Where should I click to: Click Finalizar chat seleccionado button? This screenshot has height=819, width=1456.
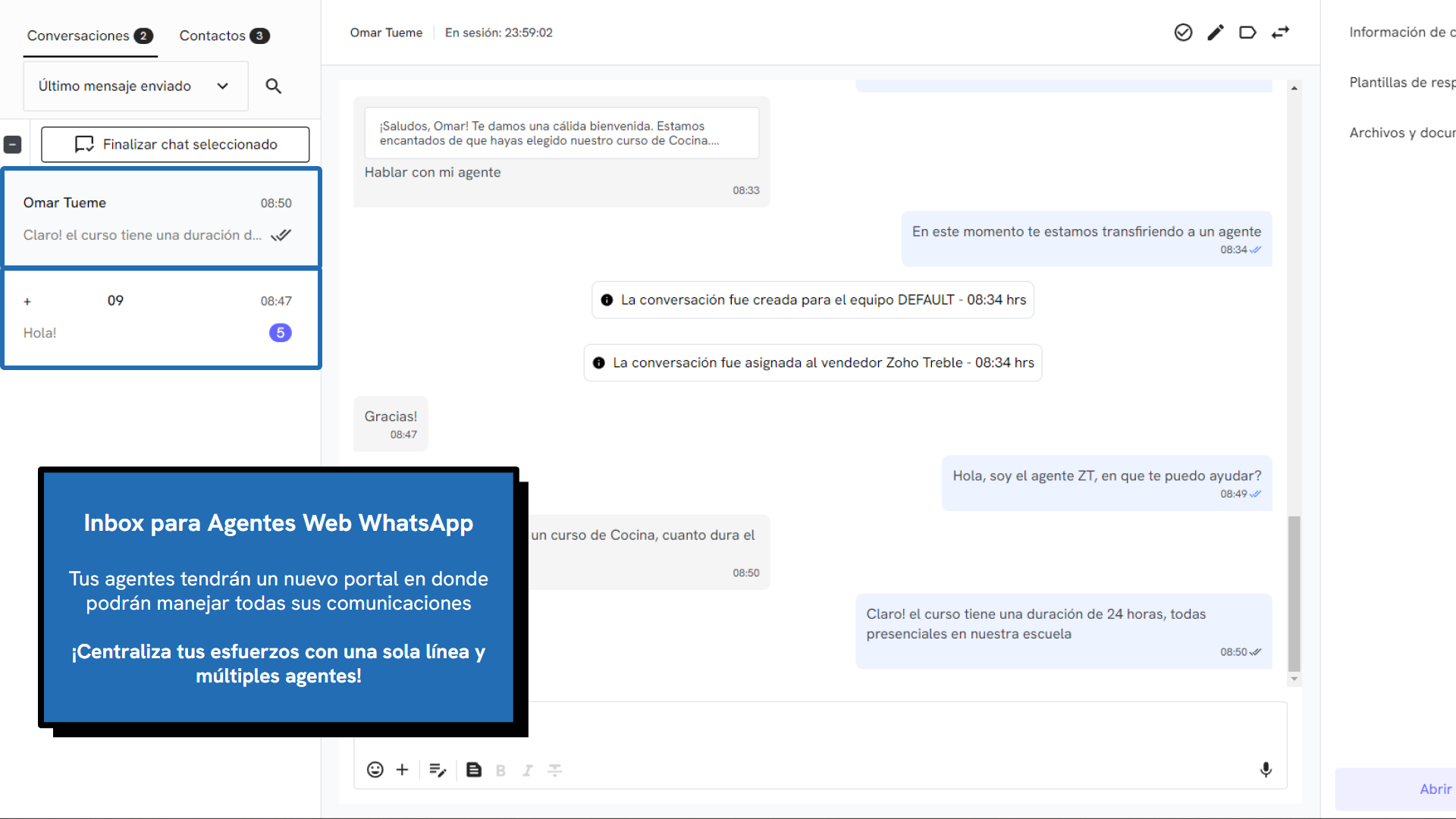tap(175, 144)
